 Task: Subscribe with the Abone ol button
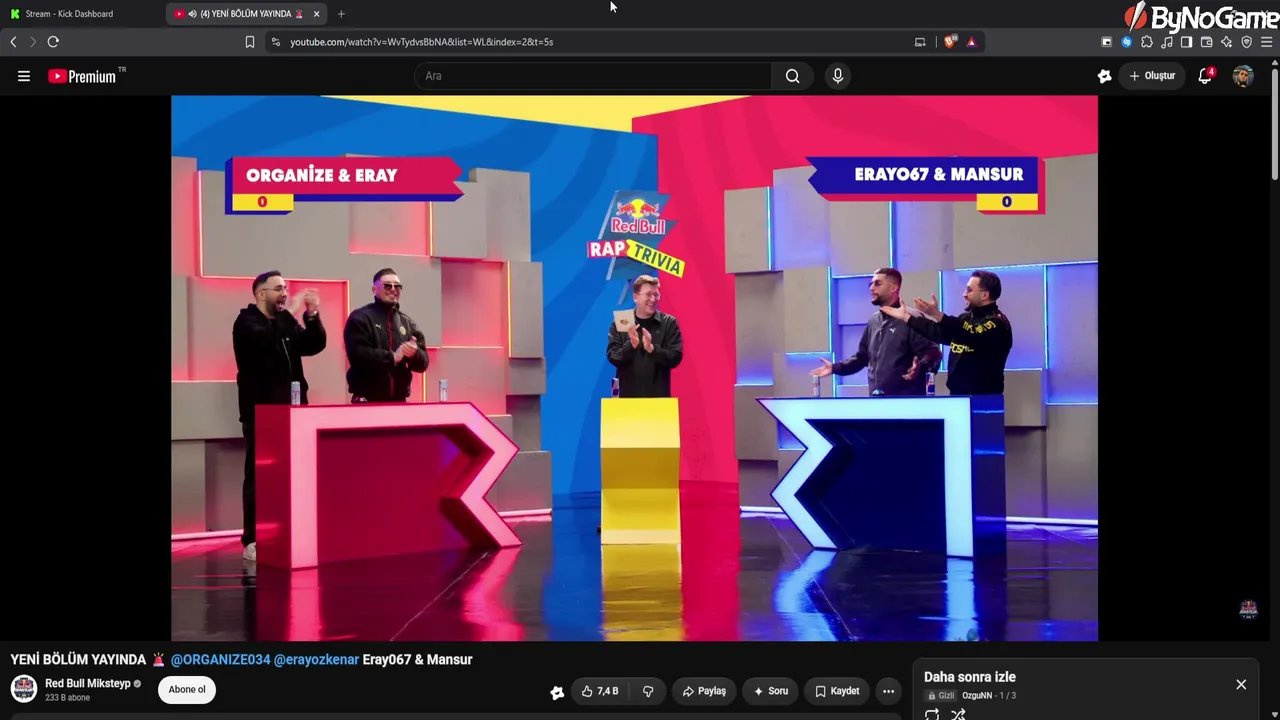187,690
